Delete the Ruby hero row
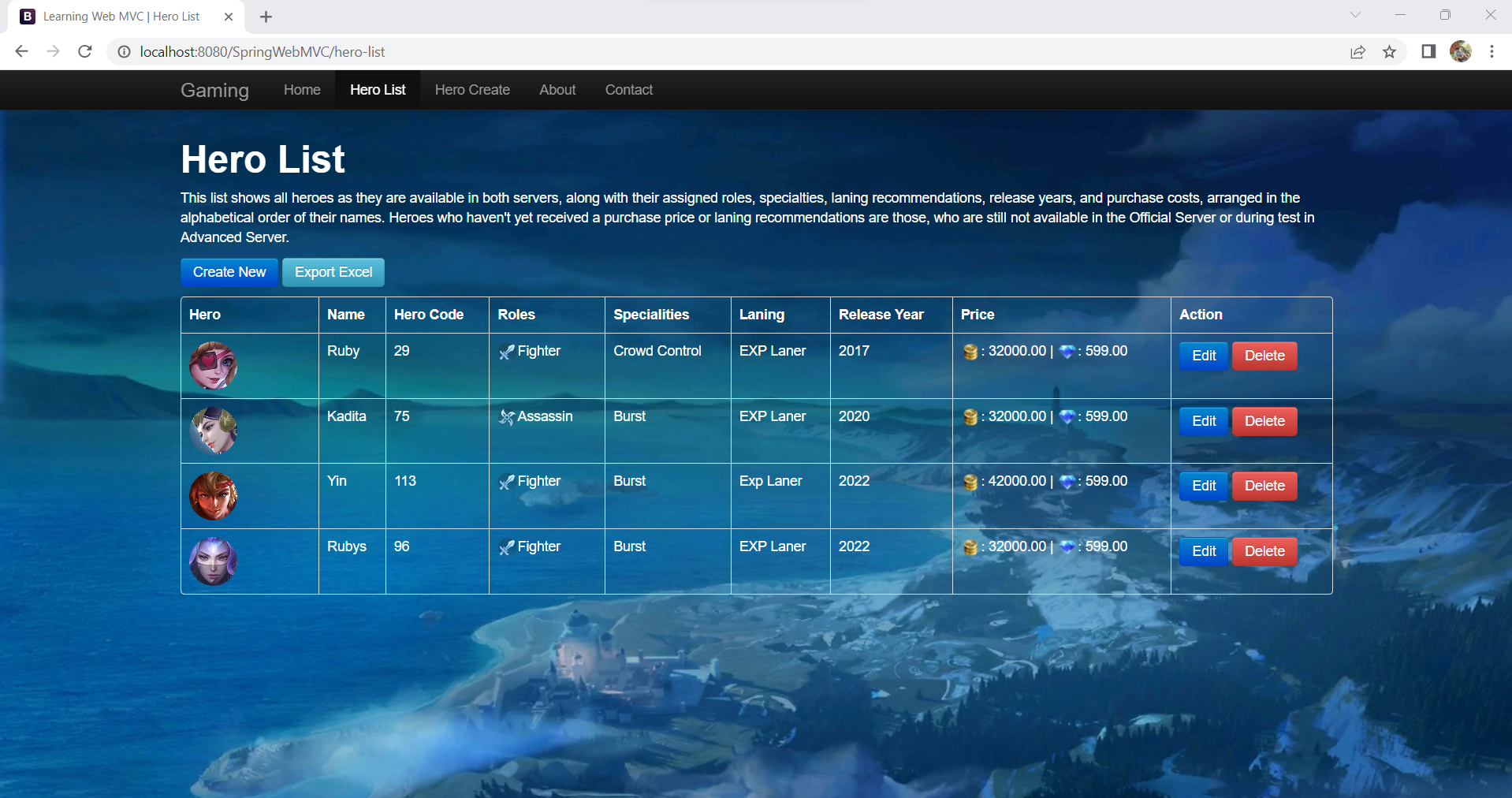This screenshot has height=798, width=1512. click(x=1264, y=356)
